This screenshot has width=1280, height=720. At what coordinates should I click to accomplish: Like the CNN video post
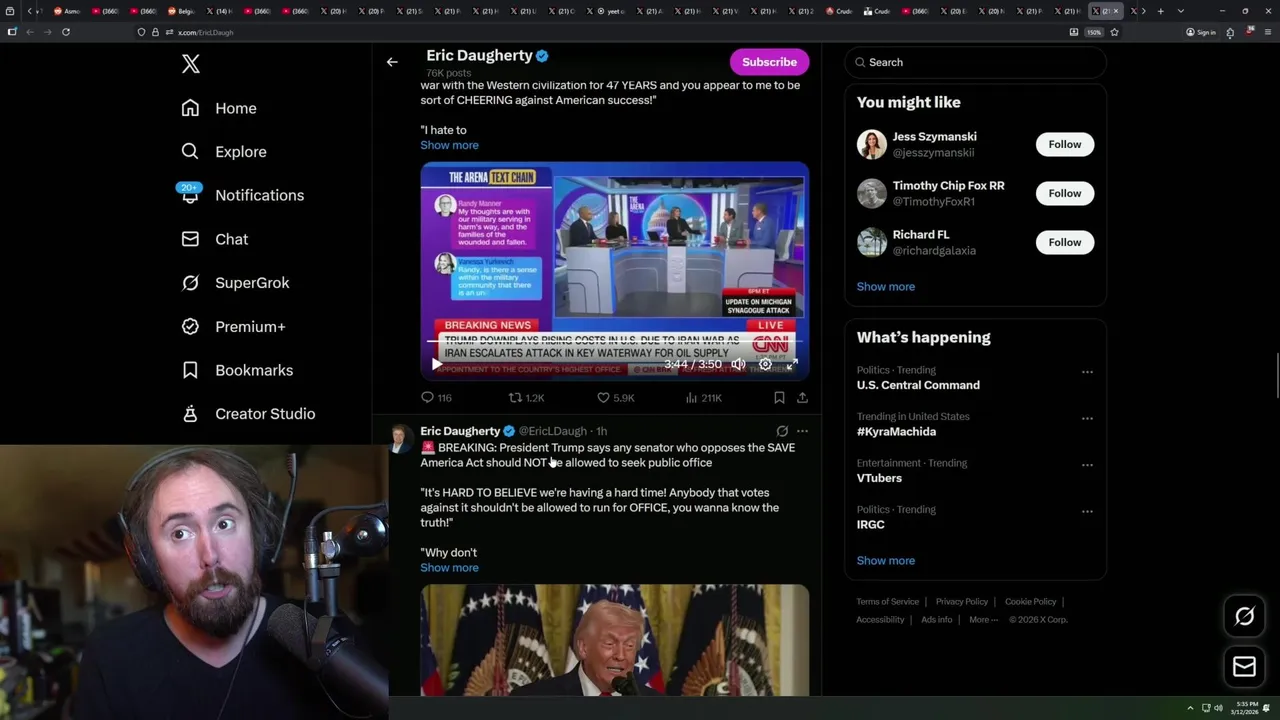tap(615, 398)
